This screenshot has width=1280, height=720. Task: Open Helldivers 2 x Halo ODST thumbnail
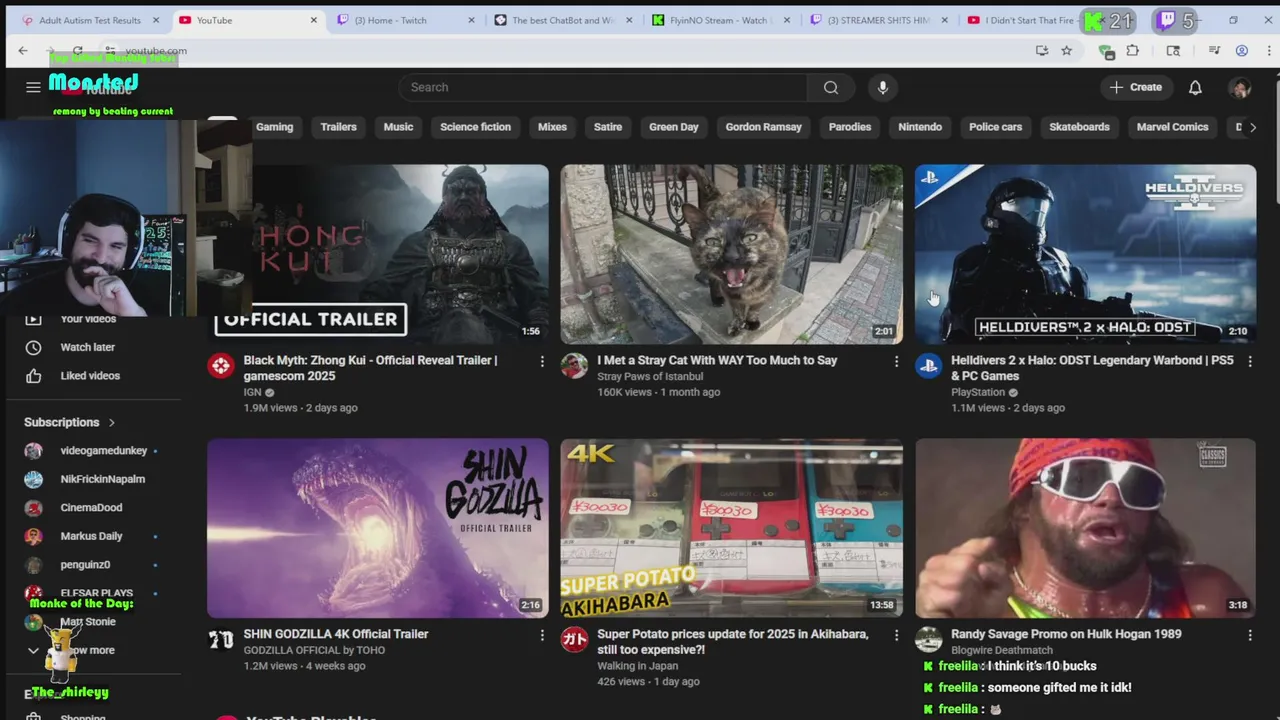tap(1085, 254)
